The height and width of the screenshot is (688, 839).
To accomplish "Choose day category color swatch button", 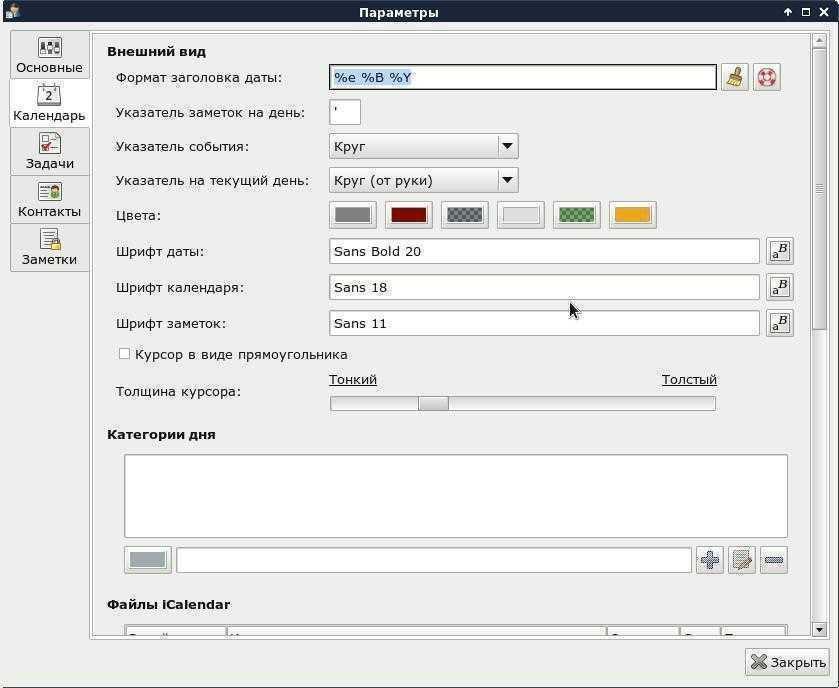I will (148, 560).
